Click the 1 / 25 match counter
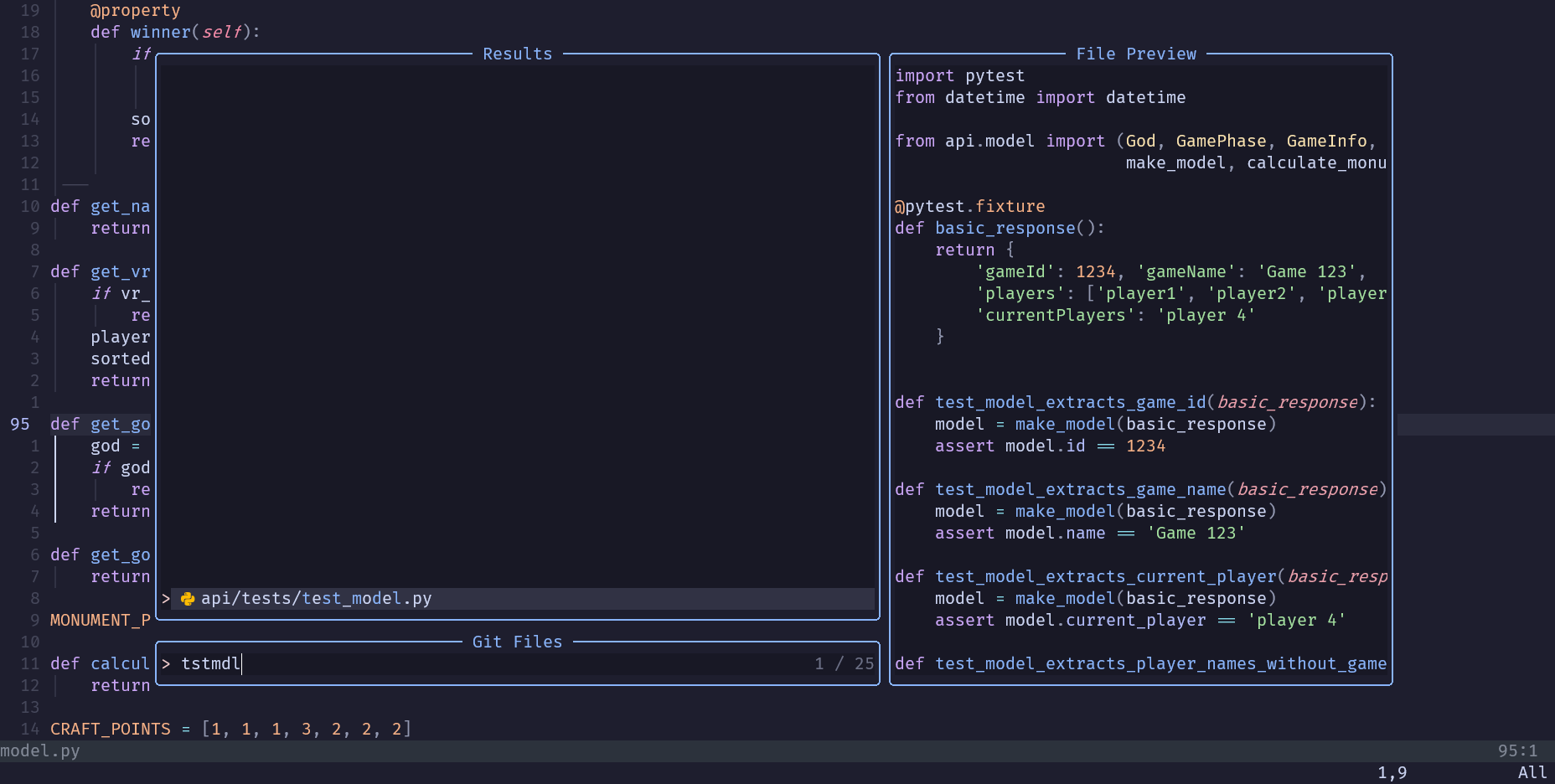The image size is (1555, 784). click(844, 664)
